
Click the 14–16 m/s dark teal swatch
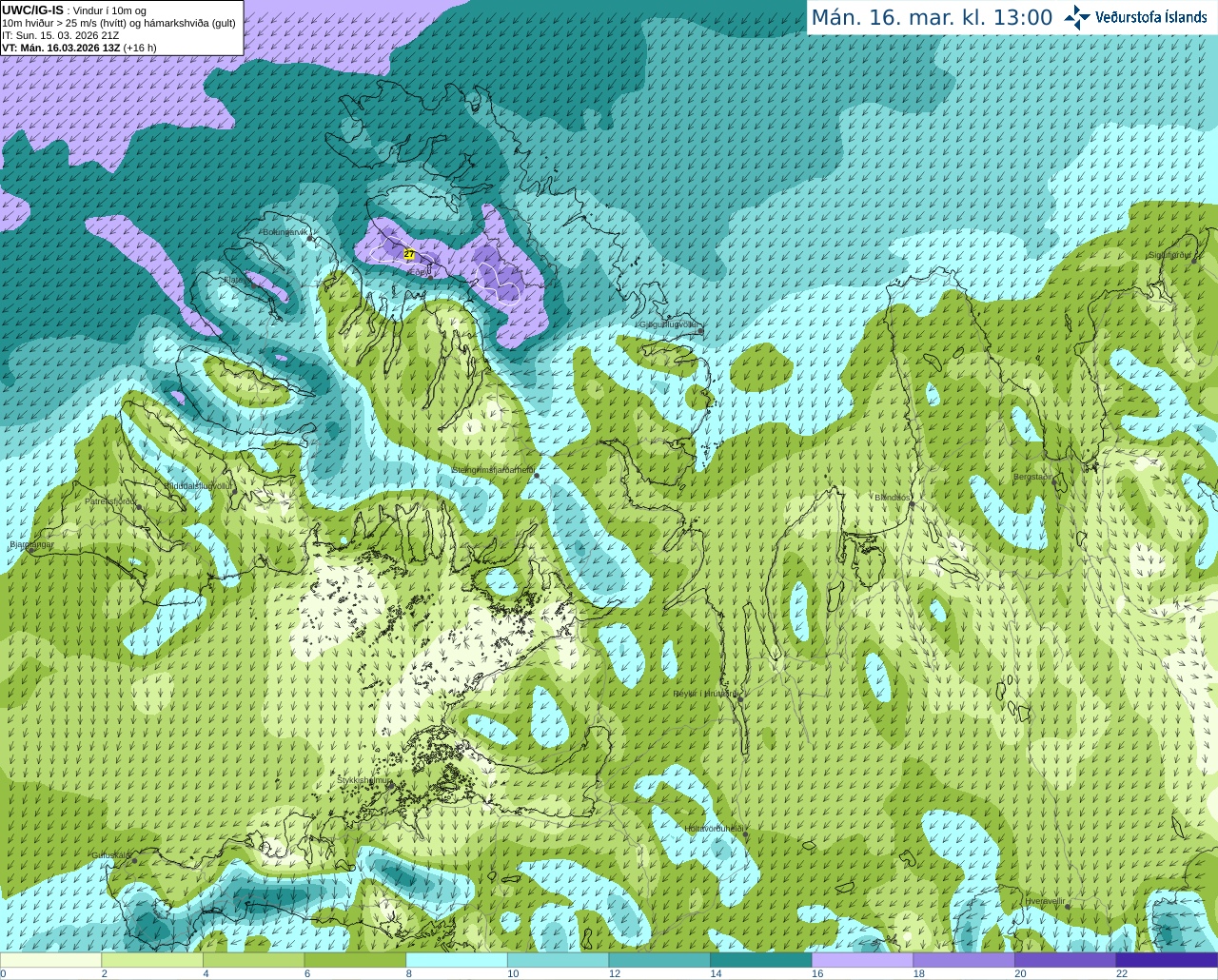761,960
